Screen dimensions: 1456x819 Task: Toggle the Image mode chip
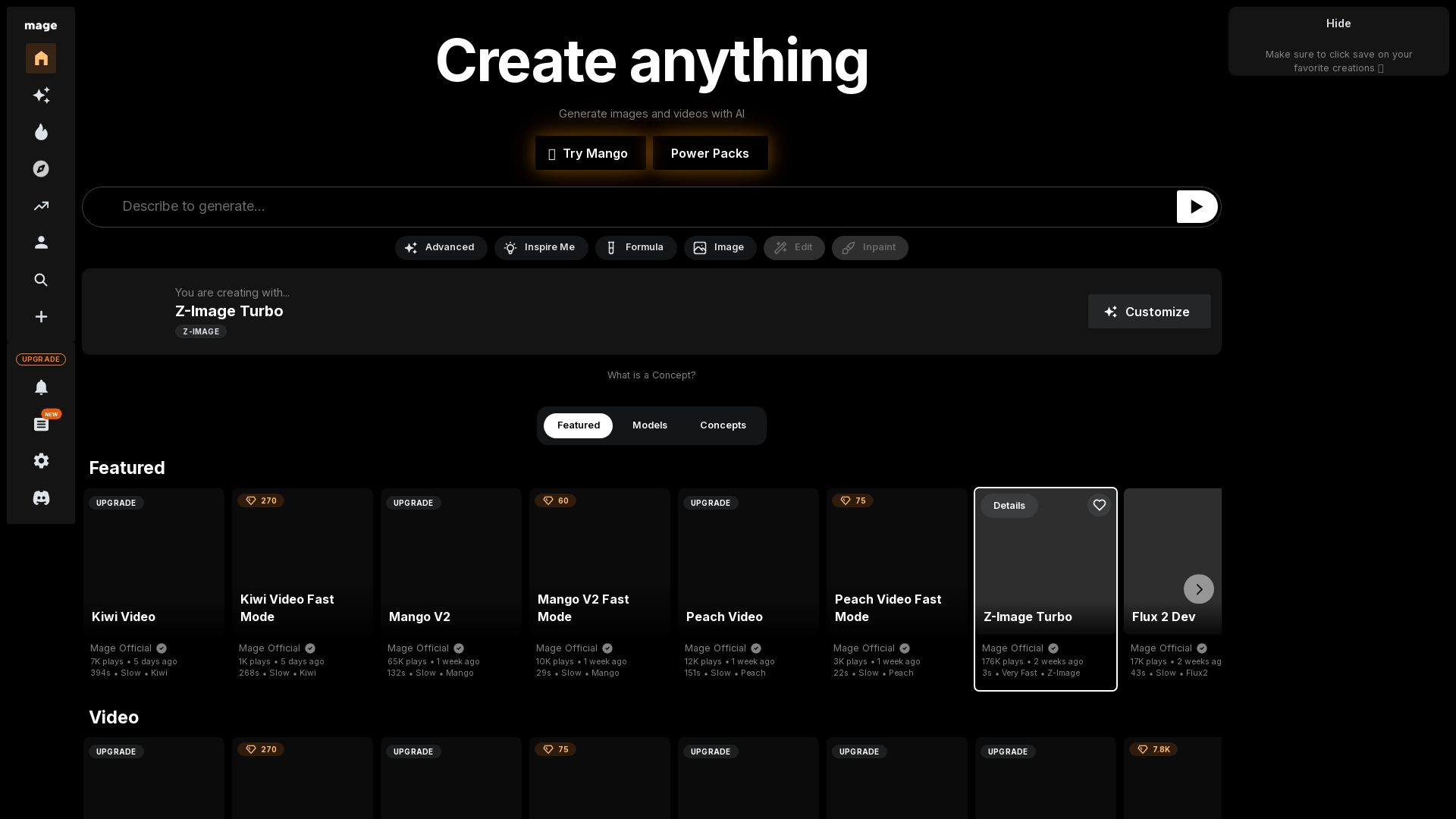(720, 248)
